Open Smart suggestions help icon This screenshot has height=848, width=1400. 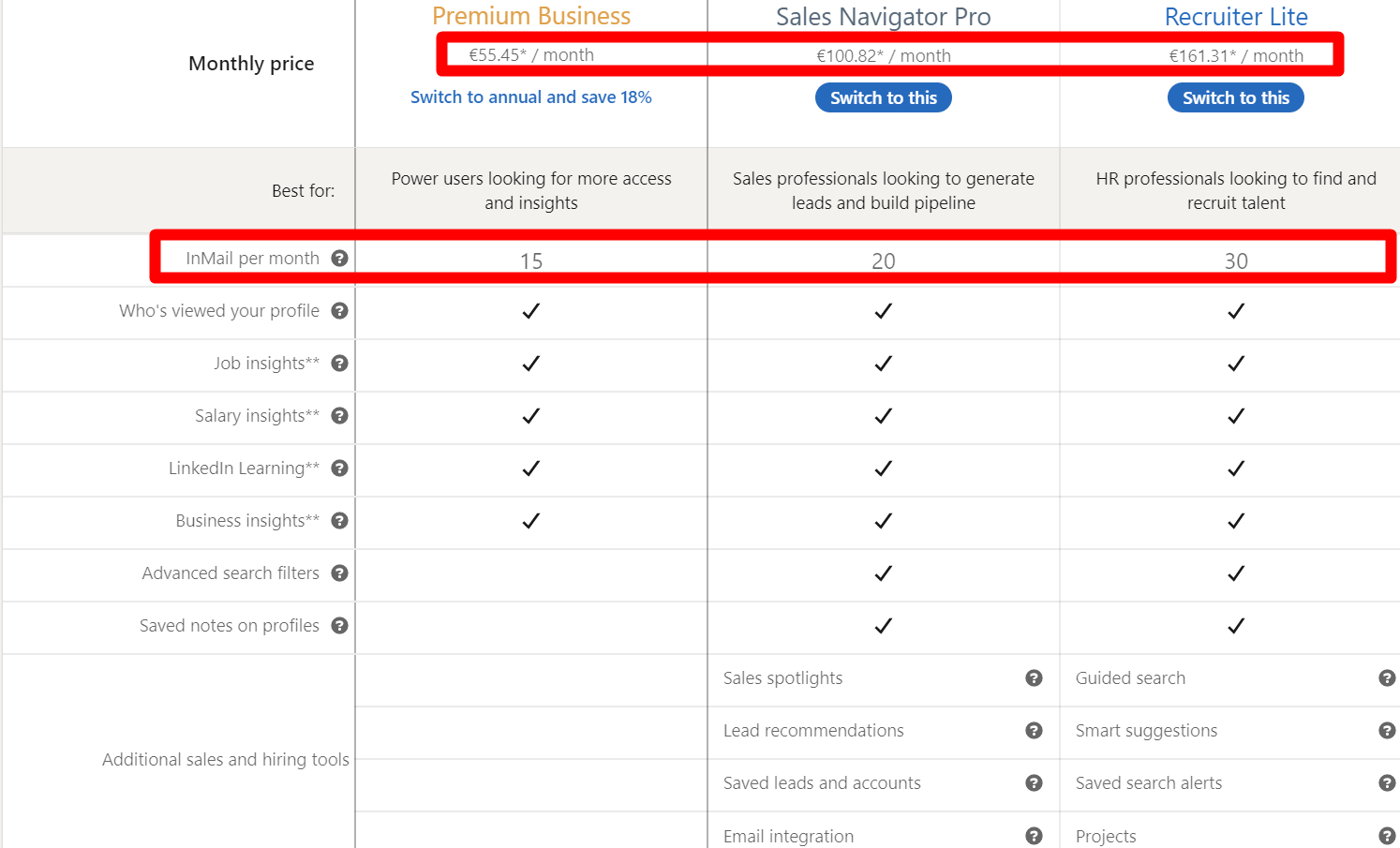1387,730
